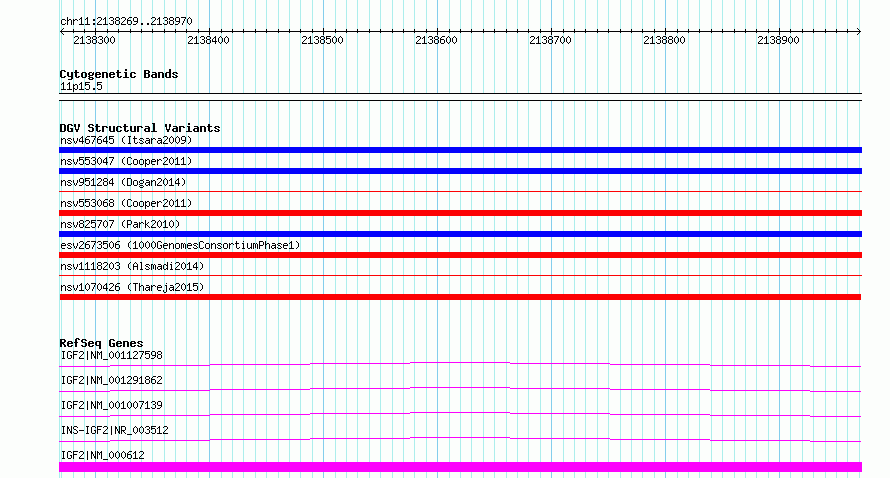Click the red bar under nsv553068
The image size is (890, 478).
pos(460,213)
